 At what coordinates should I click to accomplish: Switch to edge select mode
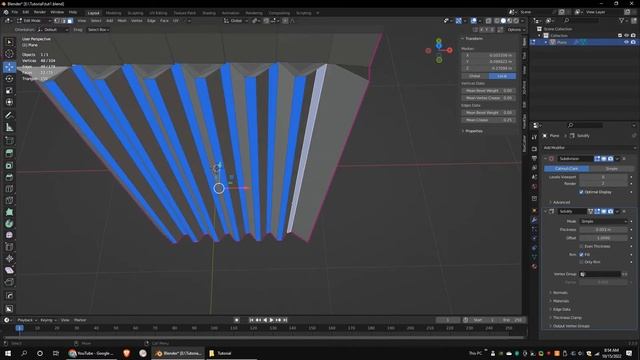point(63,20)
